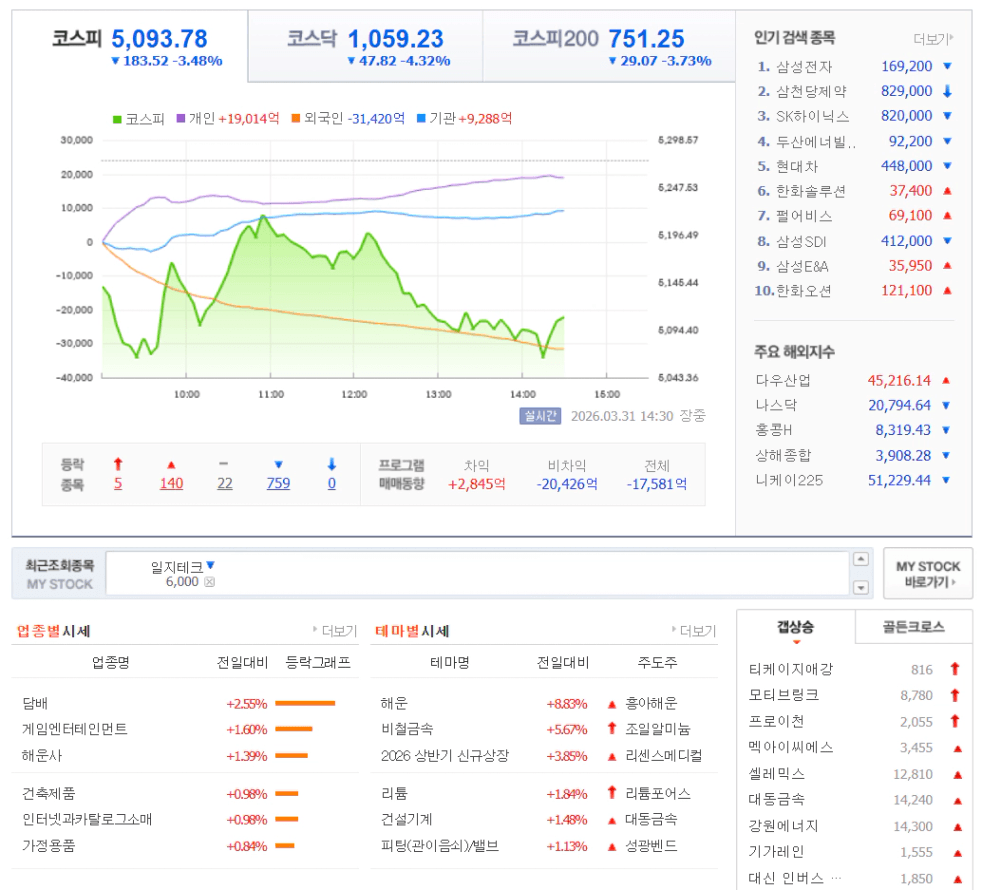Click 일지테크 recent stock name
This screenshot has height=890, width=982.
[x=177, y=567]
